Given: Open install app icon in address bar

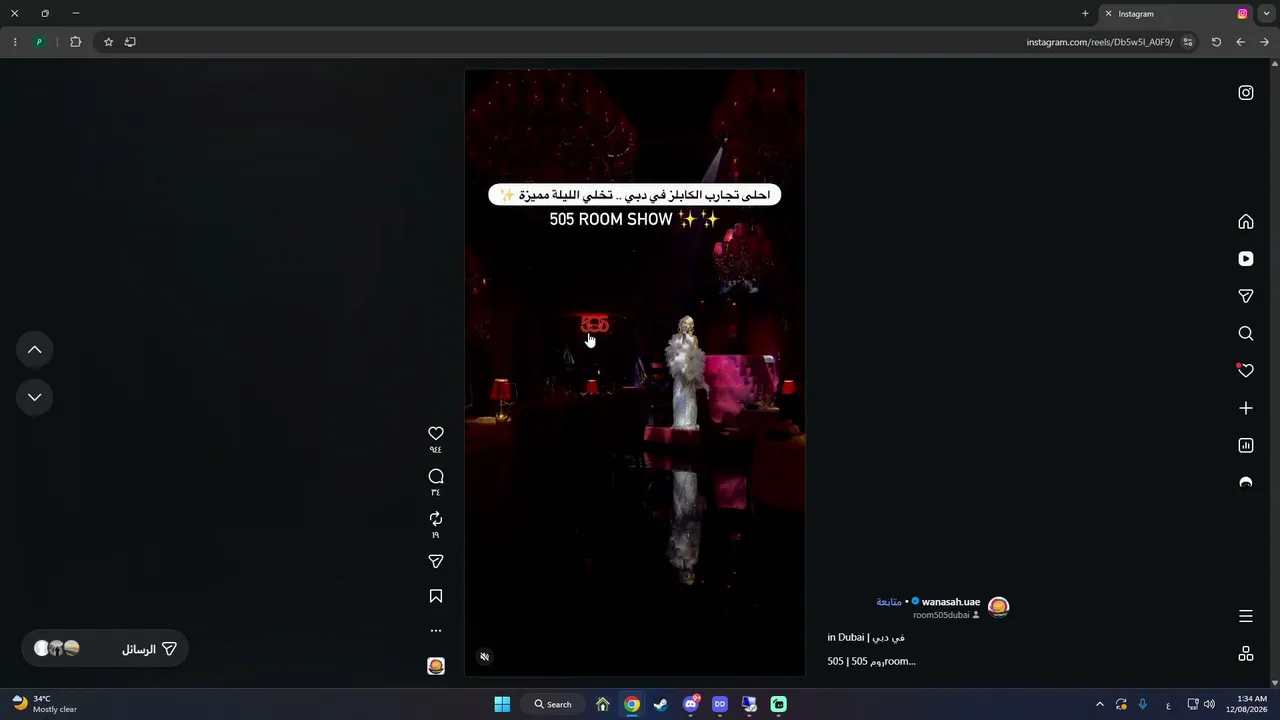Looking at the screenshot, I should point(130,42).
